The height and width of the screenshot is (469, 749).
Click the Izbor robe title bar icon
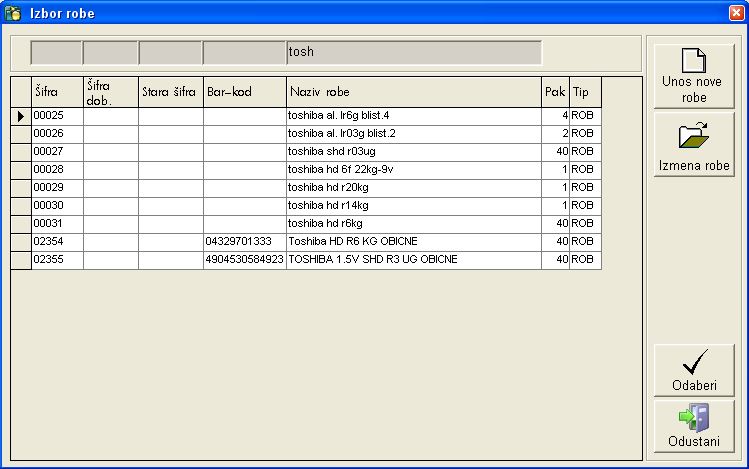13,12
